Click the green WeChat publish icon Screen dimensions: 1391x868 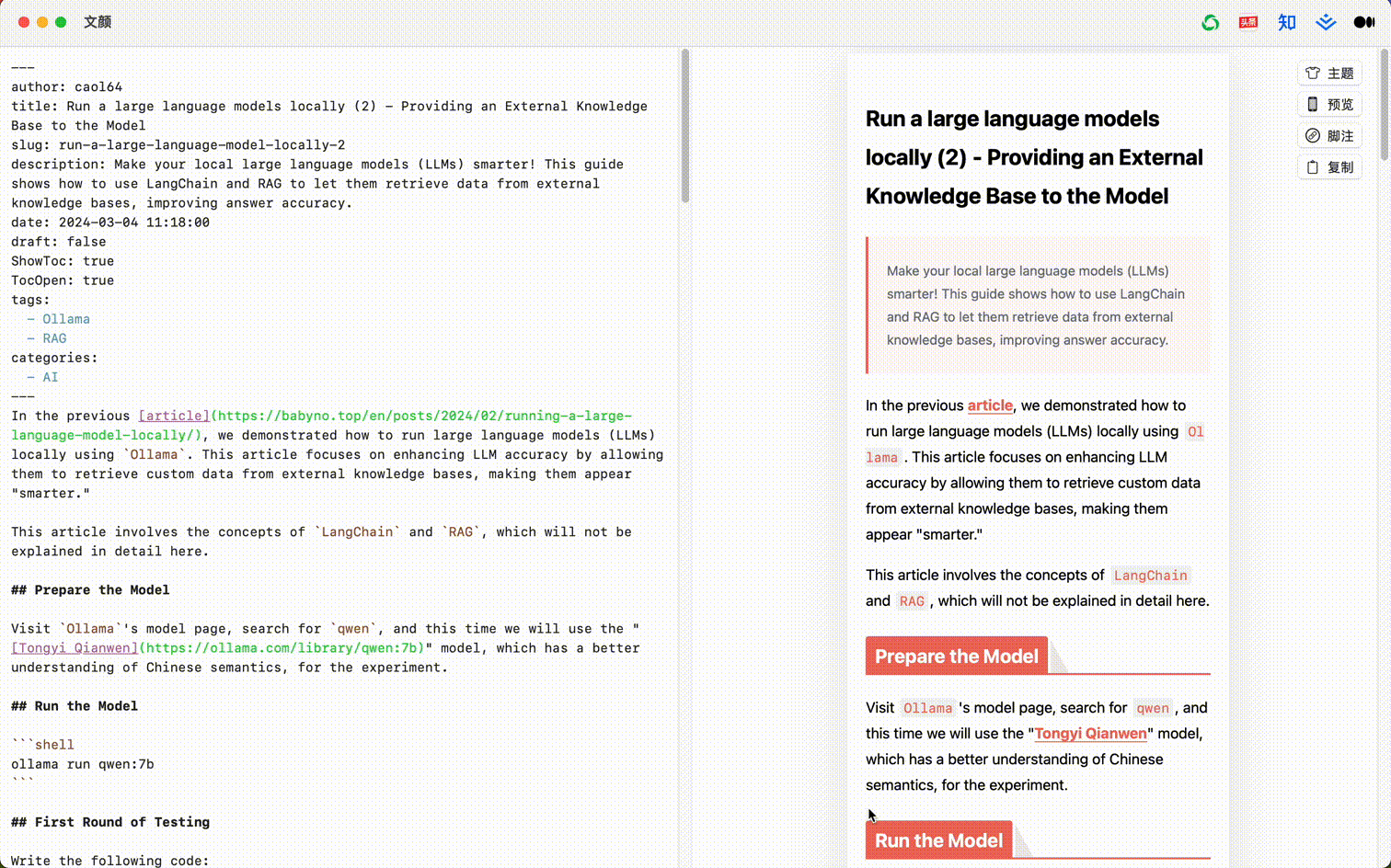[x=1210, y=22]
